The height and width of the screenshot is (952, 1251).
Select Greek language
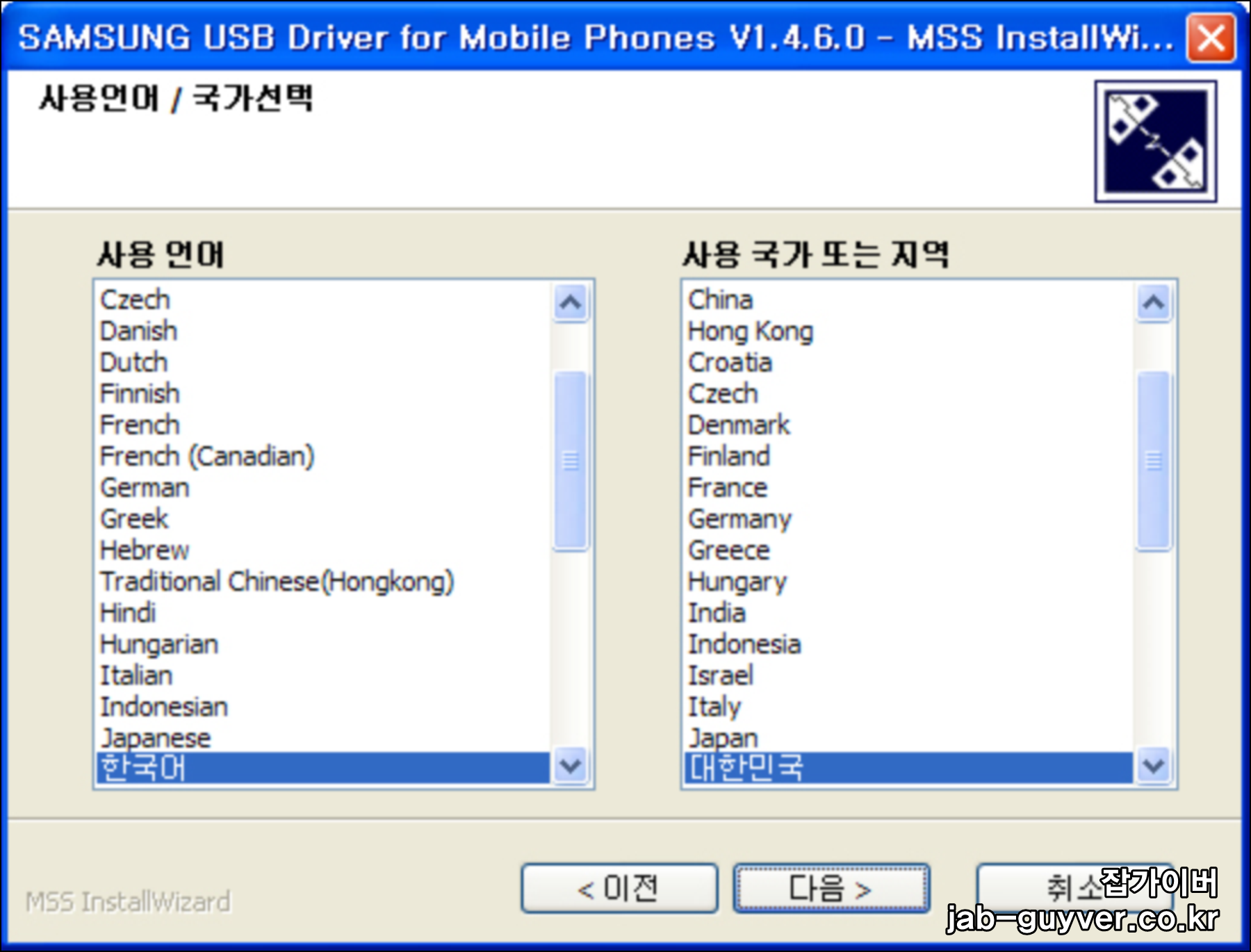tap(324, 518)
